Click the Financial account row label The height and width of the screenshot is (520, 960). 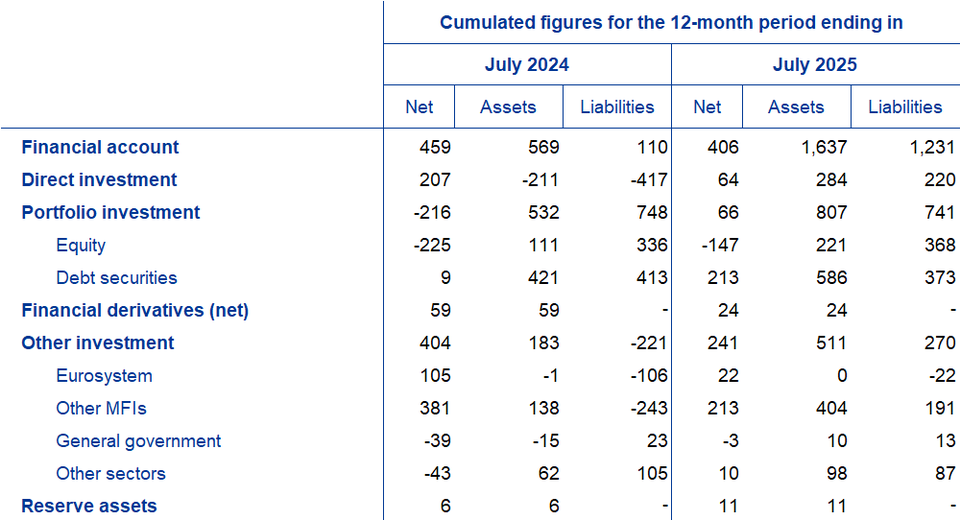tap(100, 147)
